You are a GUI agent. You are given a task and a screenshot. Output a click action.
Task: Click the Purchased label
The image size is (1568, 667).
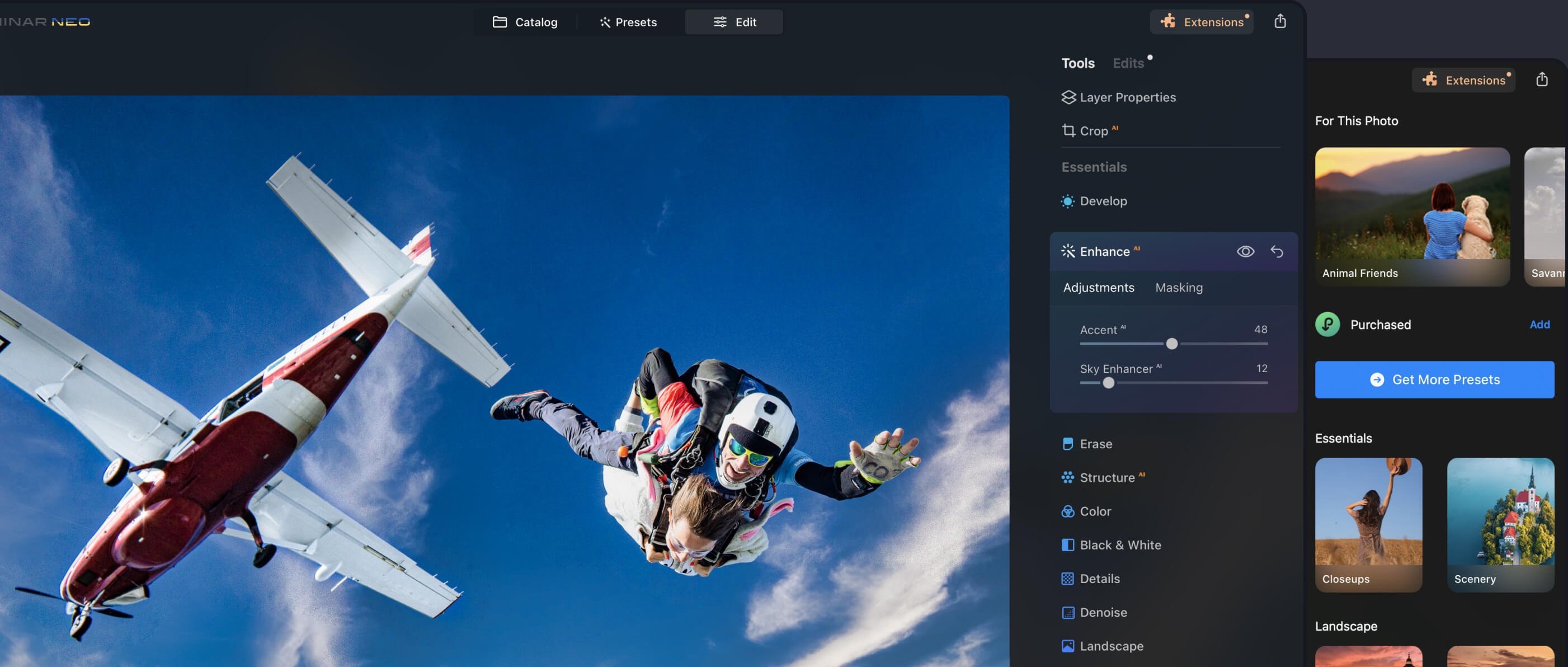click(x=1381, y=324)
